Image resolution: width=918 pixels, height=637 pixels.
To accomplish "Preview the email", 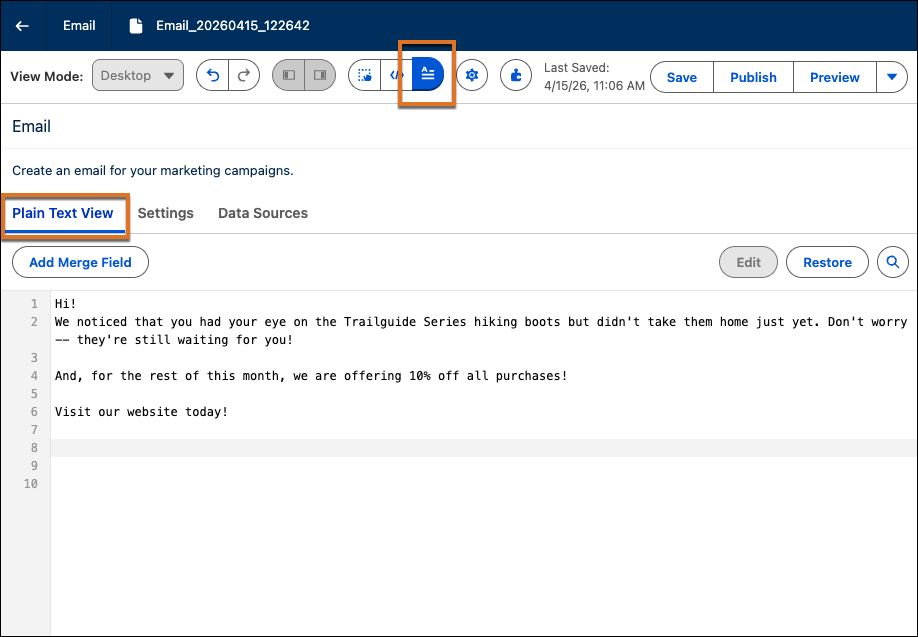I will (x=835, y=77).
